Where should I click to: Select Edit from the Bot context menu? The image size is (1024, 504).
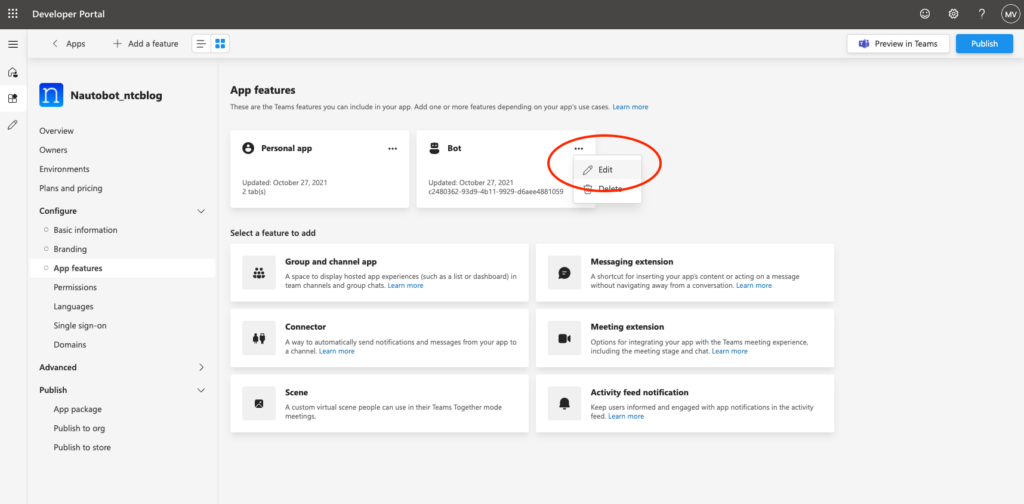click(x=607, y=170)
